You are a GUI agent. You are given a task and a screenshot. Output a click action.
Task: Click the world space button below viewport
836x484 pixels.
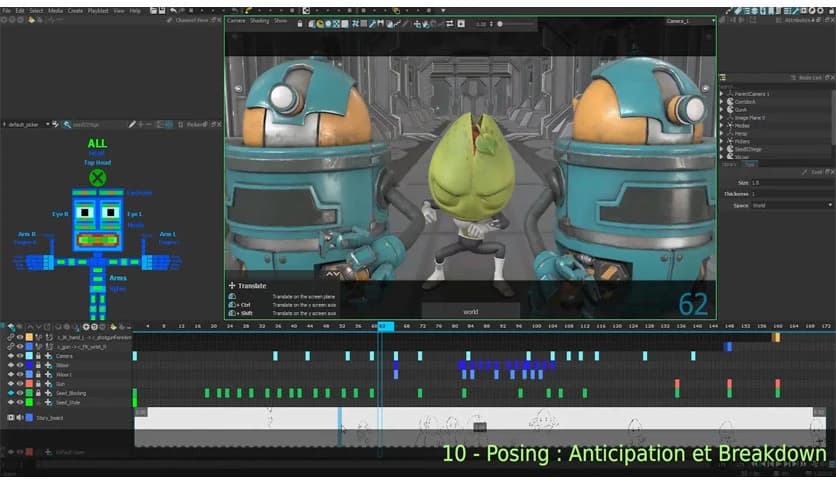470,311
